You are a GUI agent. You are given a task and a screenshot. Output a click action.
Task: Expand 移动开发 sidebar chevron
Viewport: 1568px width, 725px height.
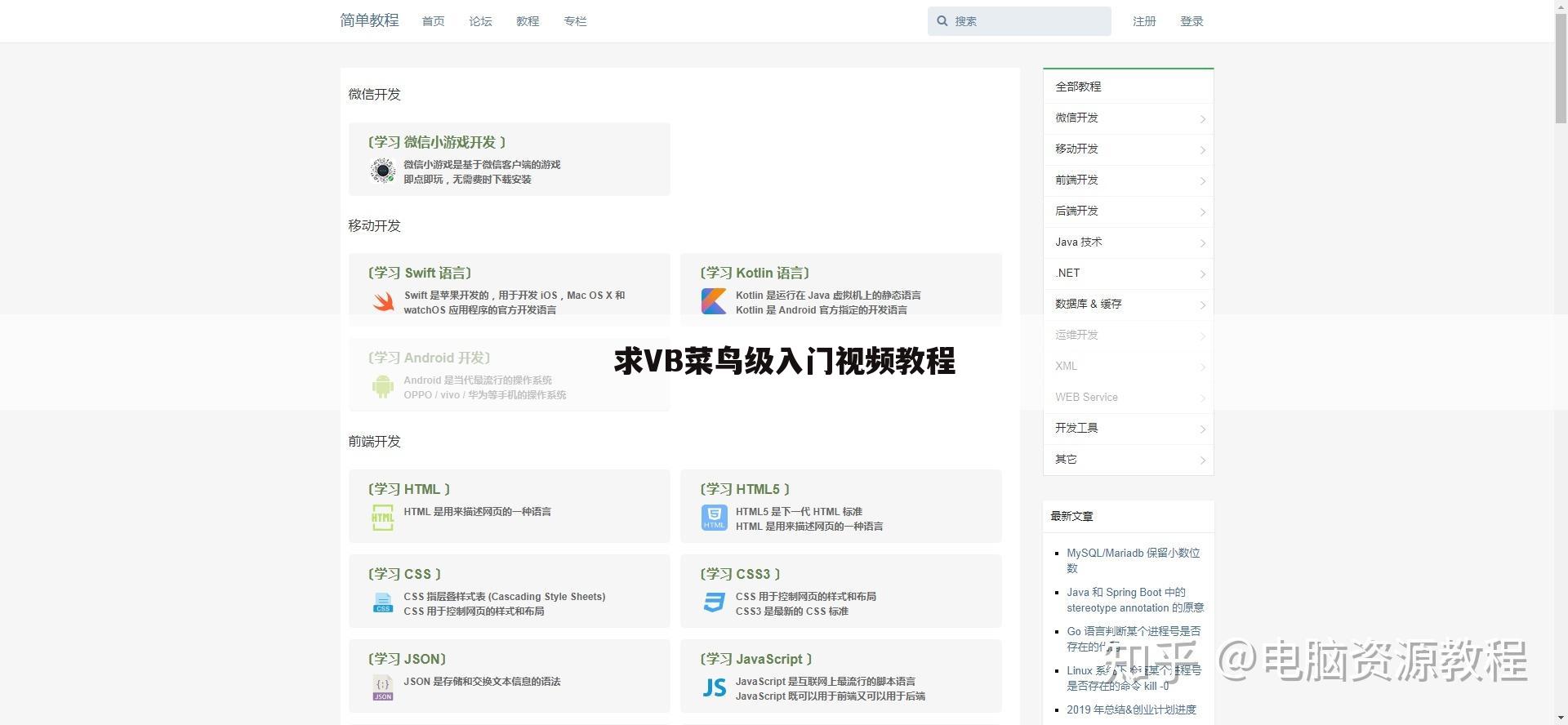[x=1202, y=150]
